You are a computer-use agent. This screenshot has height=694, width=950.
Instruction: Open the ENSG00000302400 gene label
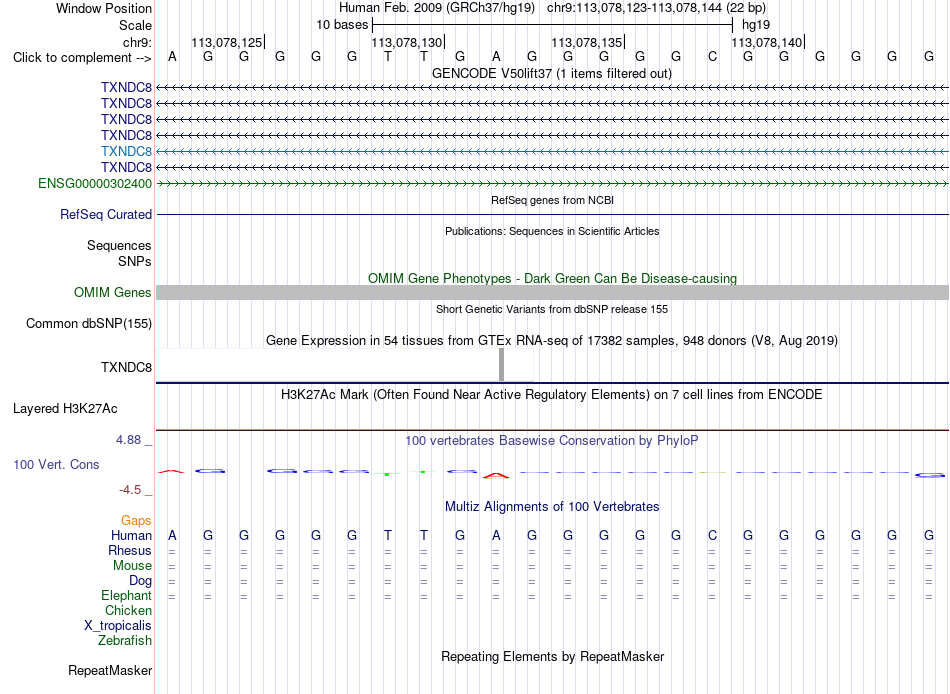[x=95, y=183]
